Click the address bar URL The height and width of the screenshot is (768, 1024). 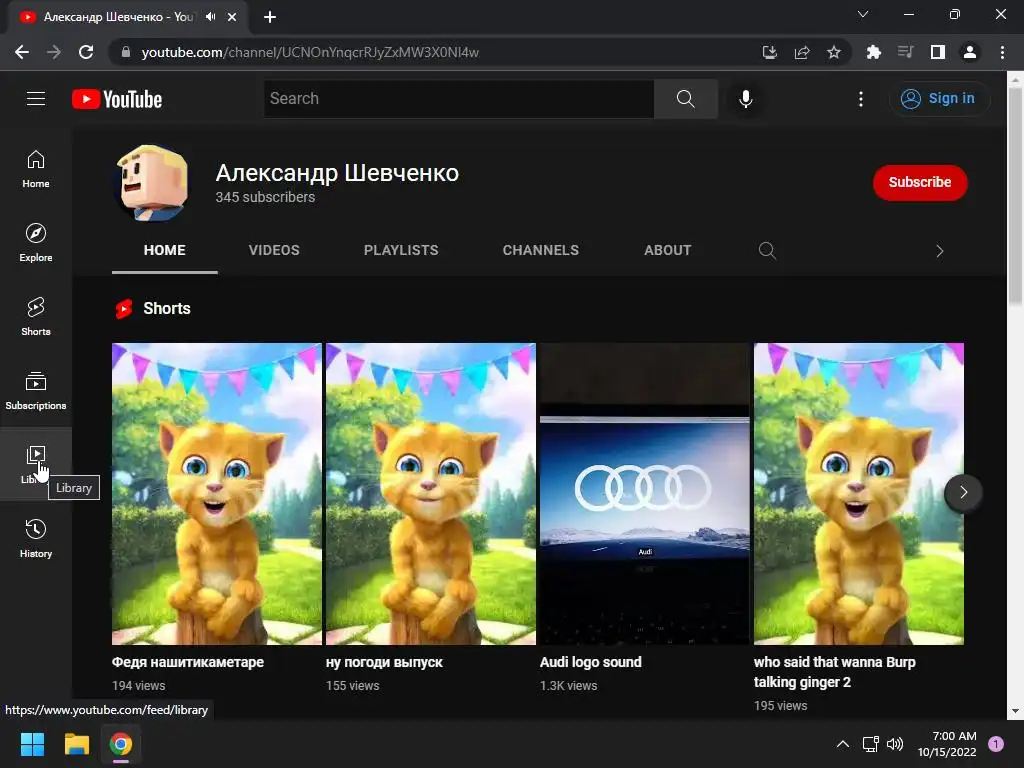(310, 52)
